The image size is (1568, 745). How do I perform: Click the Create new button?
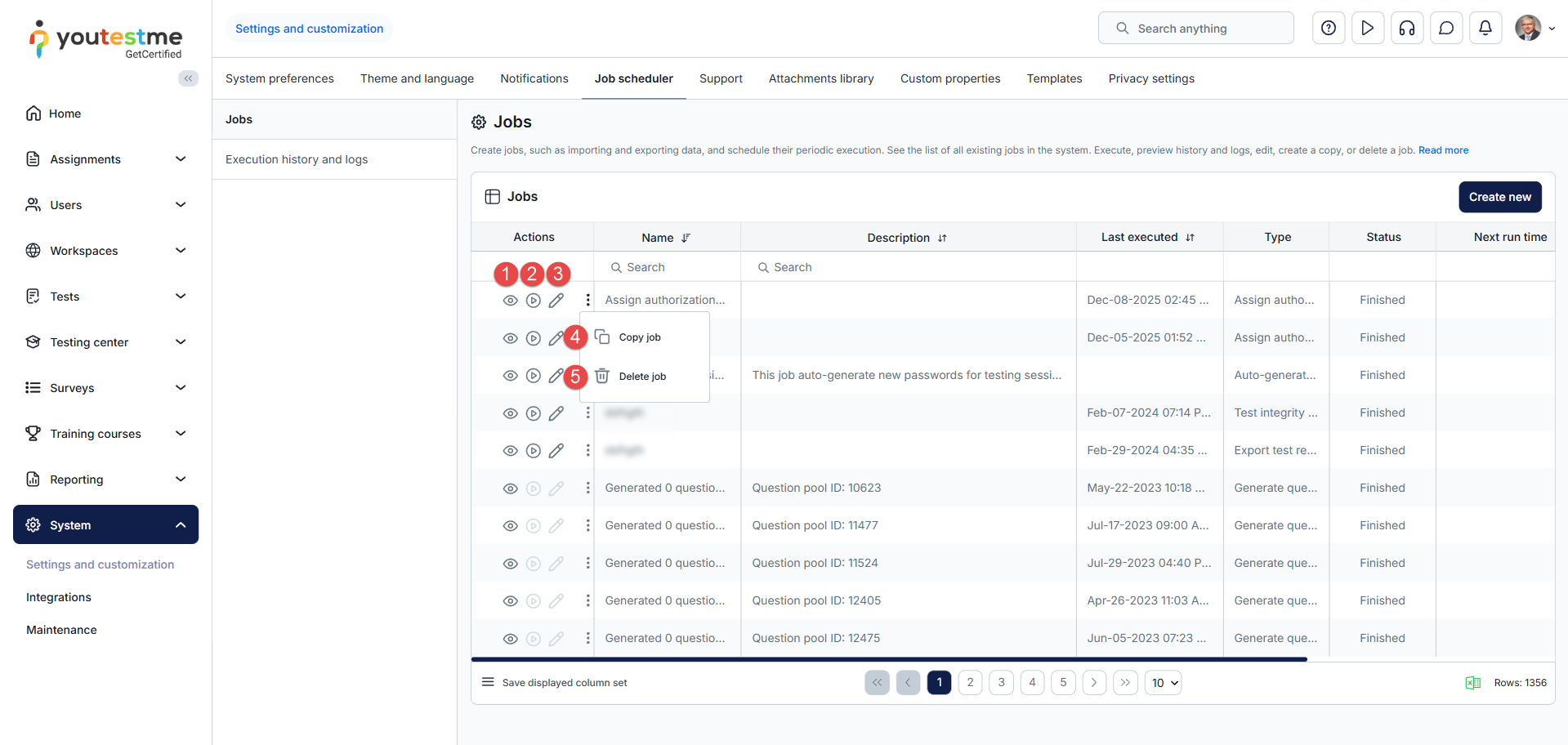click(1499, 197)
